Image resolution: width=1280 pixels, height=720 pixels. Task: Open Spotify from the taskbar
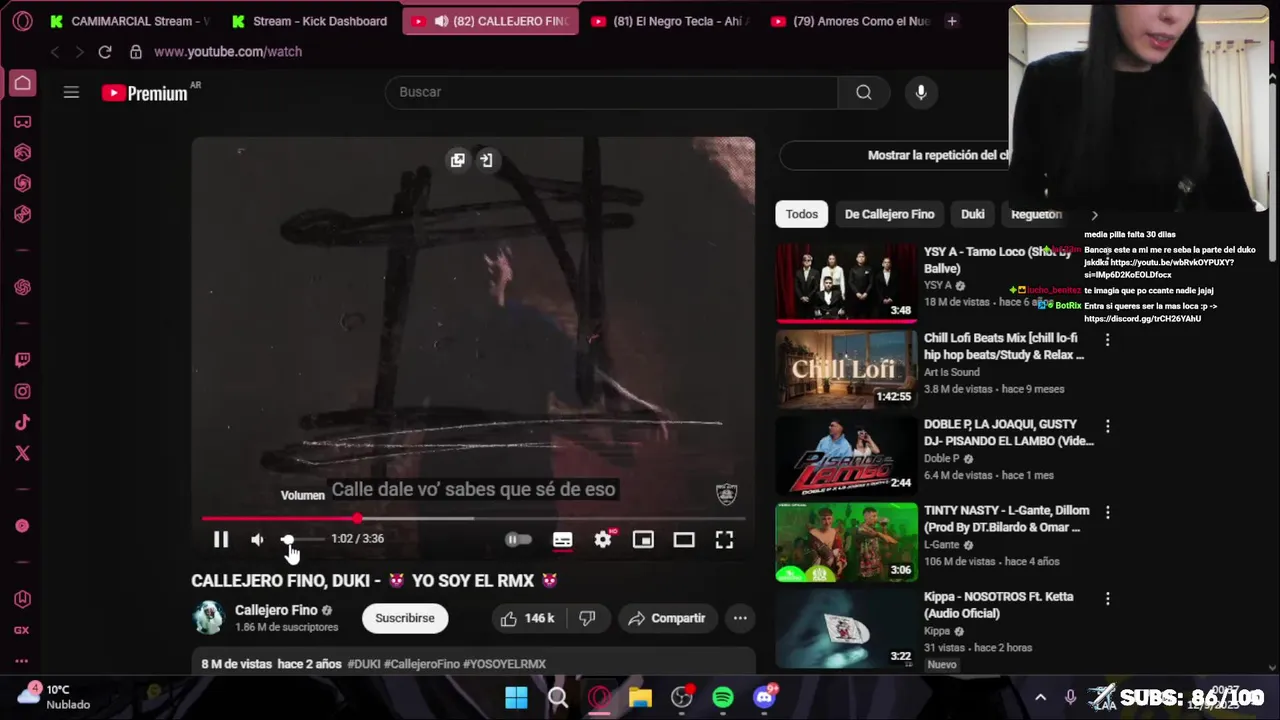(723, 697)
